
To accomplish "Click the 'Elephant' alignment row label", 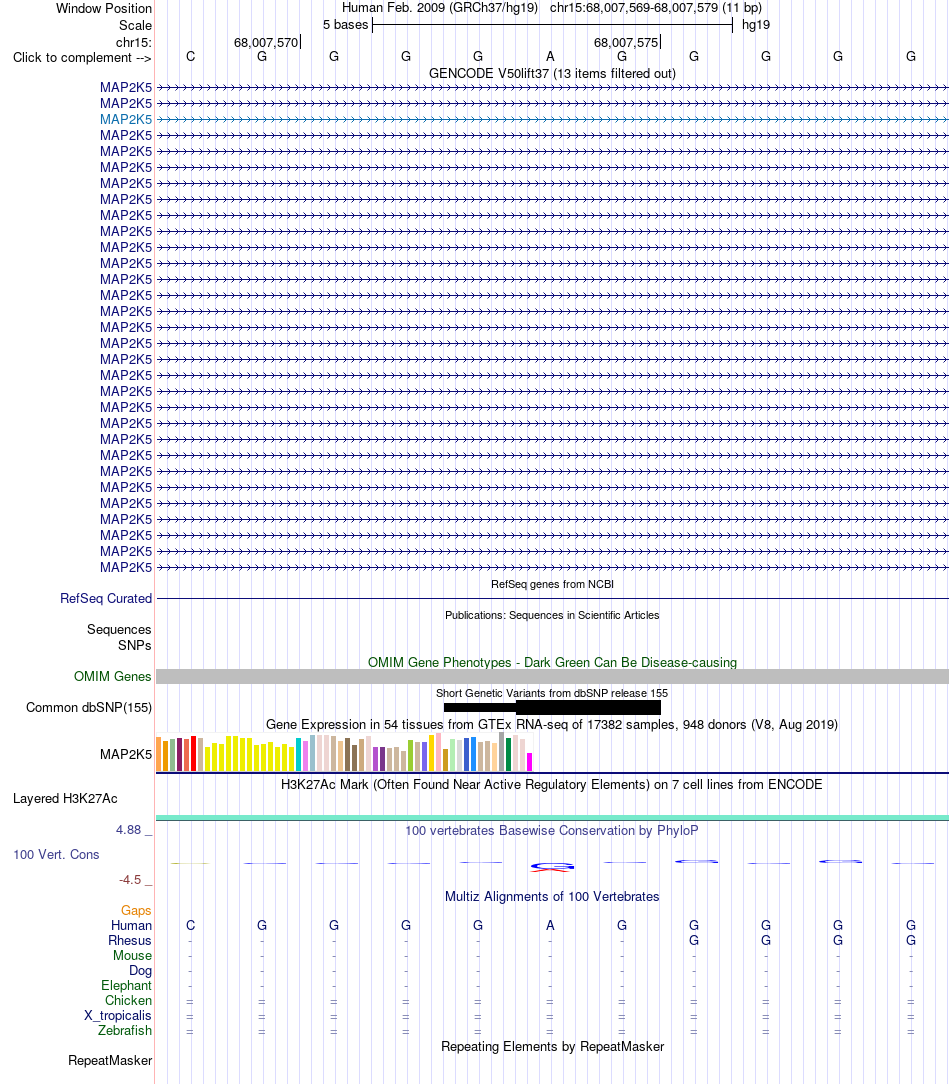I will [x=127, y=986].
